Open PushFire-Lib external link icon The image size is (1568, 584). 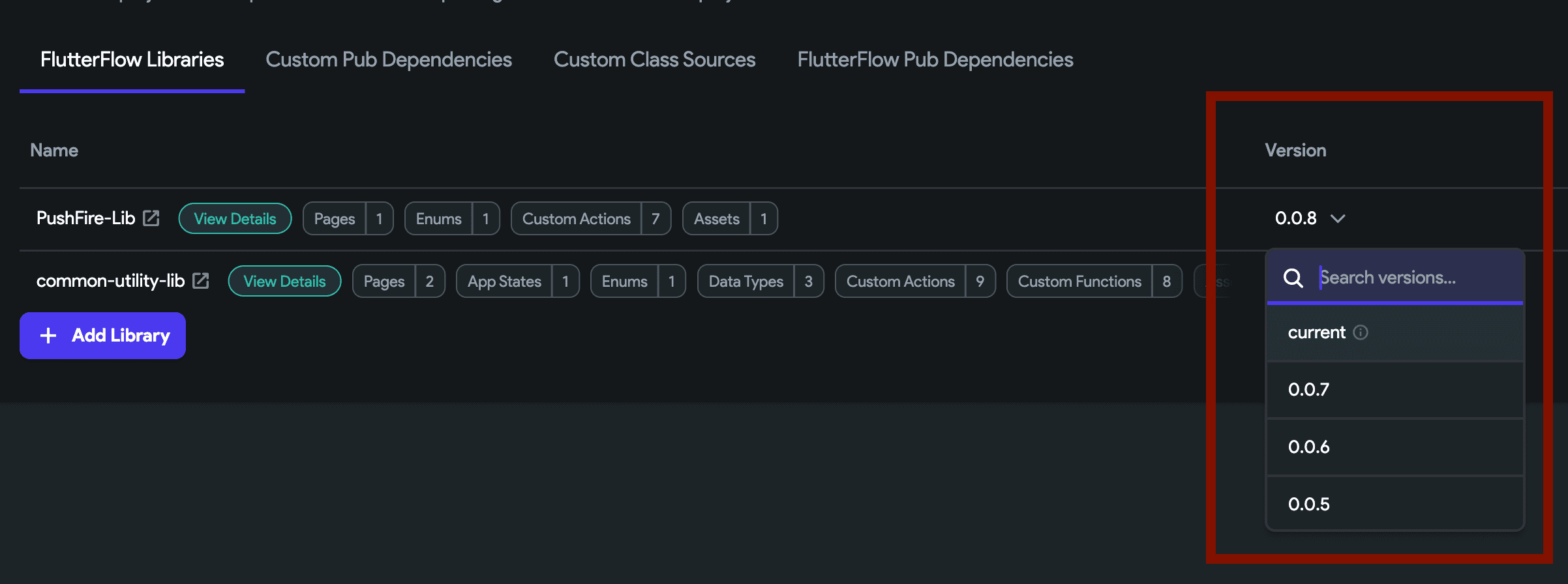pyautogui.click(x=151, y=218)
